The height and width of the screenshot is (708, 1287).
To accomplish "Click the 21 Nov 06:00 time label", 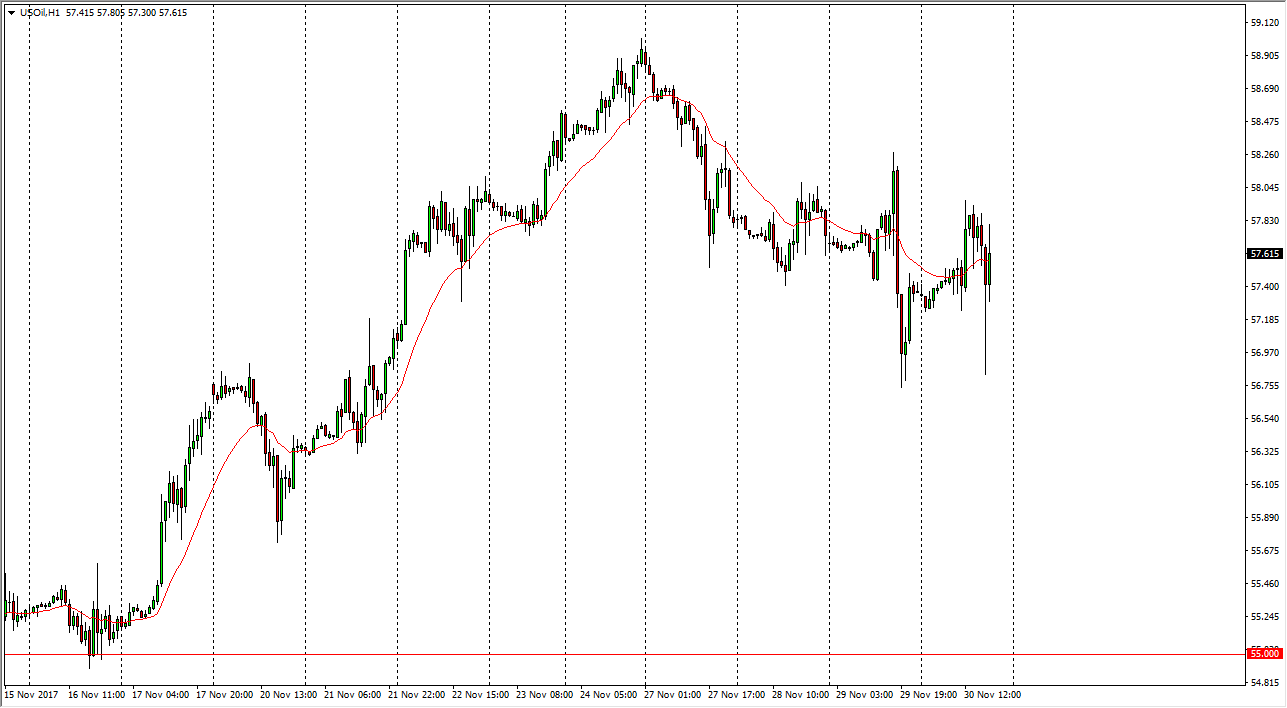I will coord(353,694).
